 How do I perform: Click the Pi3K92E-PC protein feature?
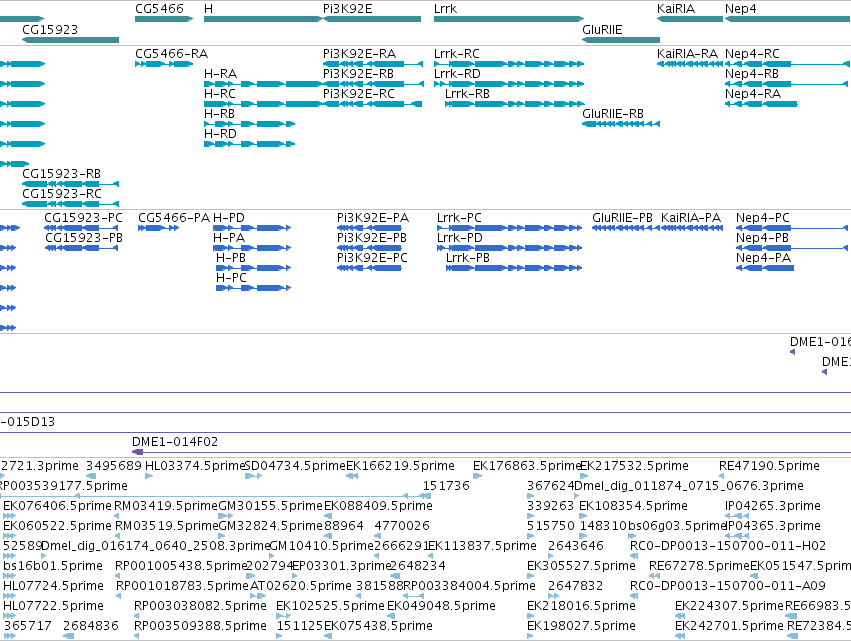pos(369,269)
